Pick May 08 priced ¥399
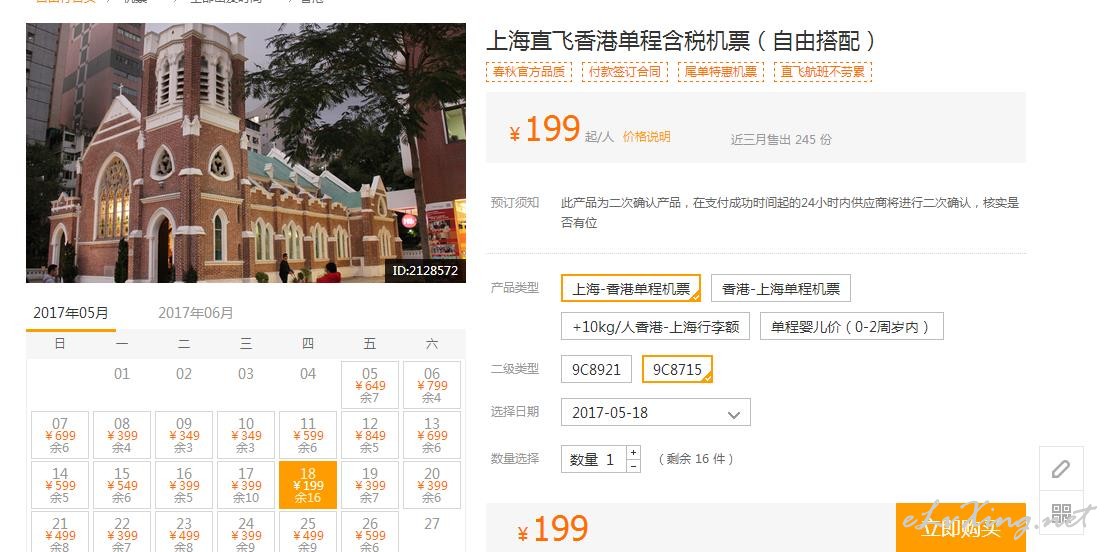 click(122, 435)
